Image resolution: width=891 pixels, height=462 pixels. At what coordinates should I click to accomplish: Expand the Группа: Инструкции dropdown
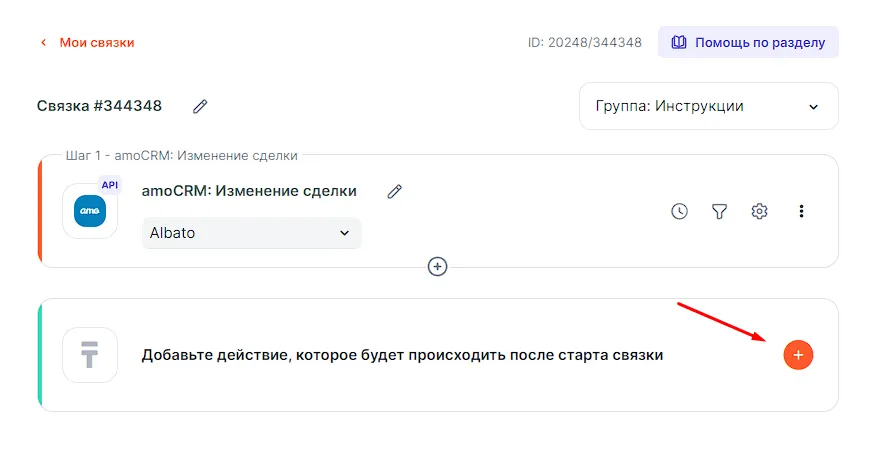[x=708, y=106]
